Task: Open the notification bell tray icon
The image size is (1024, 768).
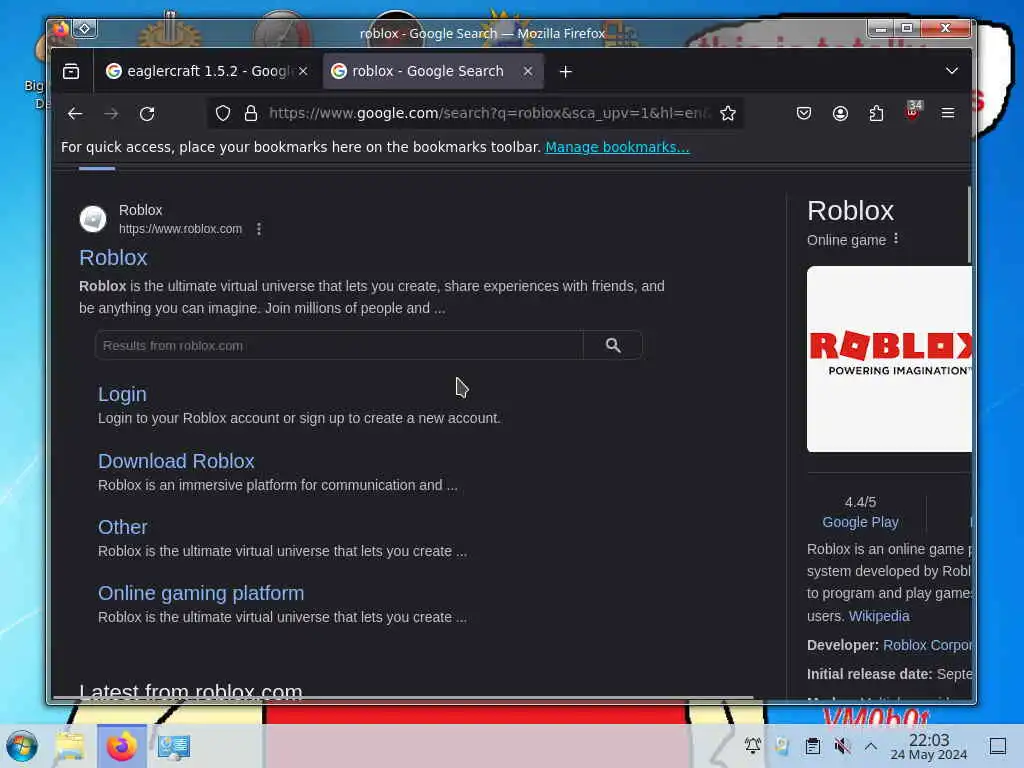Action: (x=753, y=746)
